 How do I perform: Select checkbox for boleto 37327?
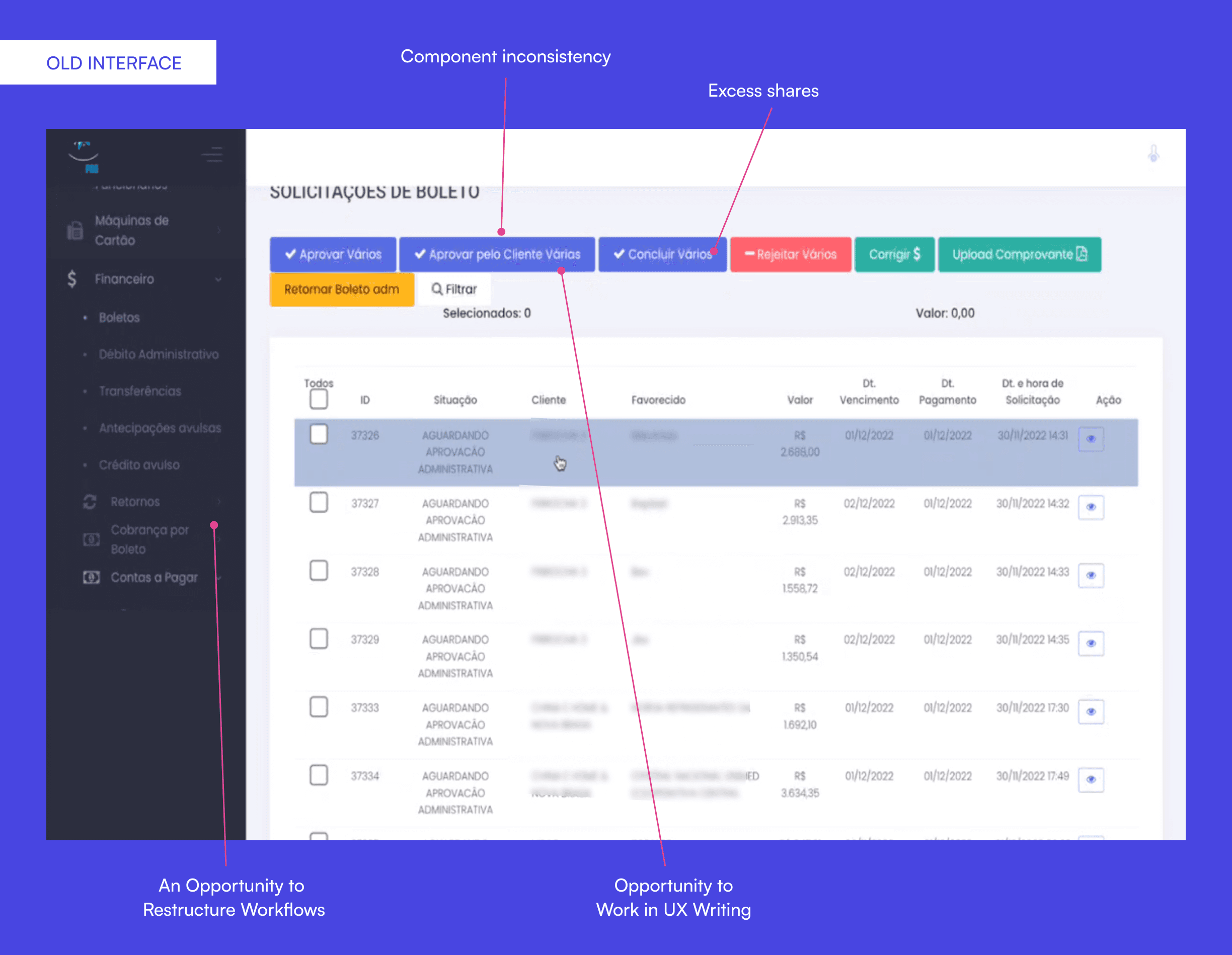click(x=319, y=502)
